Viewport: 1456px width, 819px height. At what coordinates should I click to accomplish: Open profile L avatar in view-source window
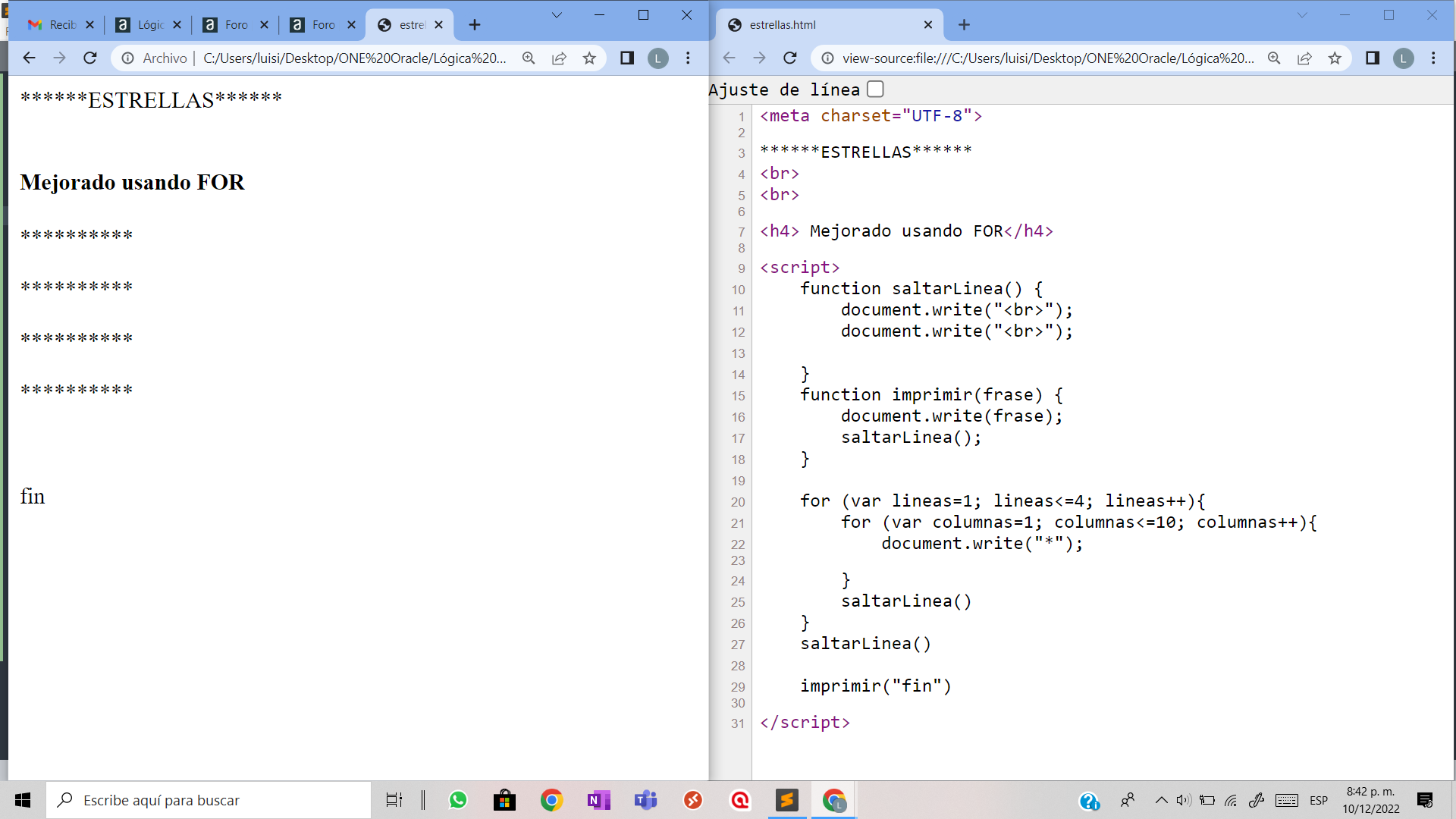(x=1404, y=58)
